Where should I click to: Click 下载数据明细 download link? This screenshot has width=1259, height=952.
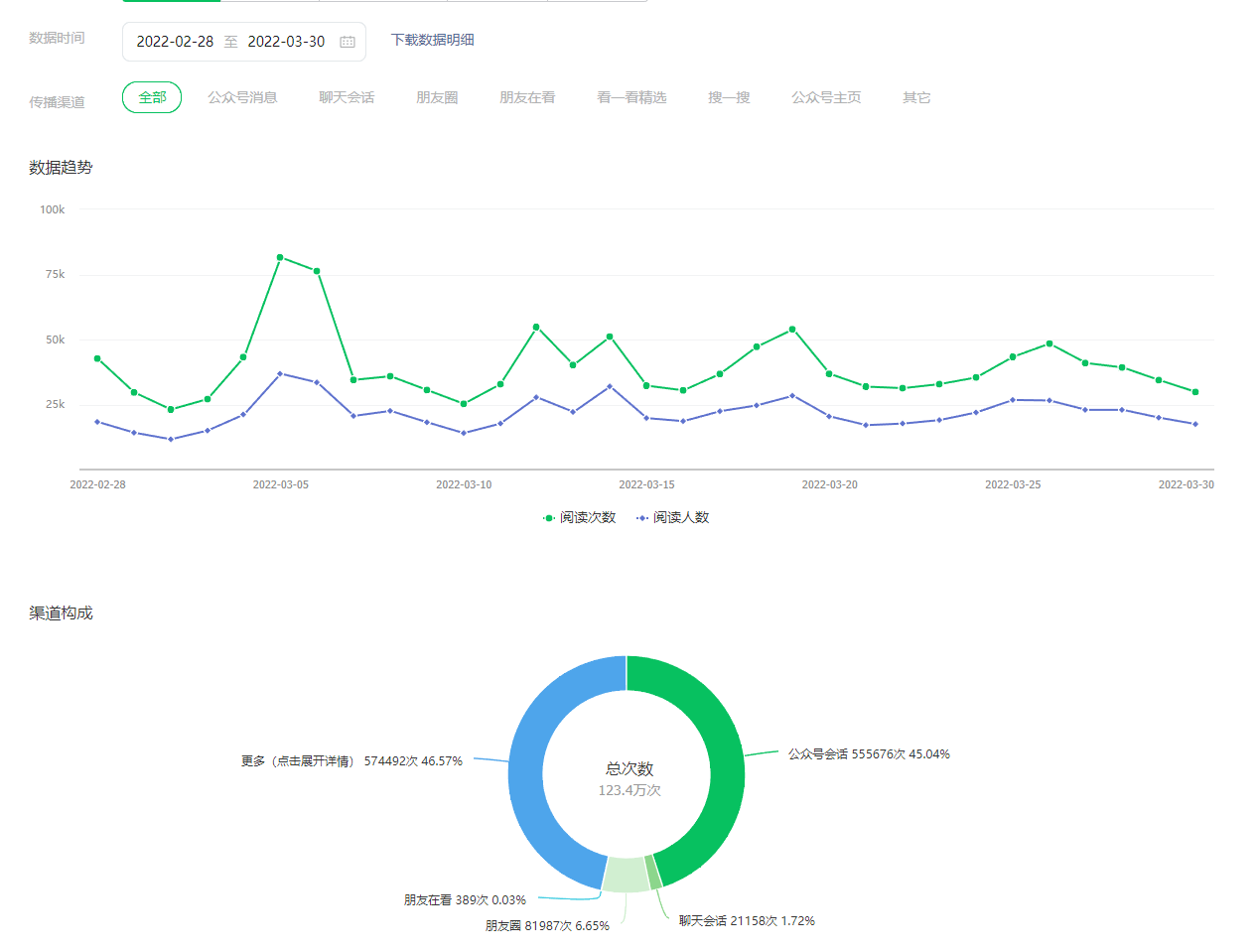pos(433,40)
